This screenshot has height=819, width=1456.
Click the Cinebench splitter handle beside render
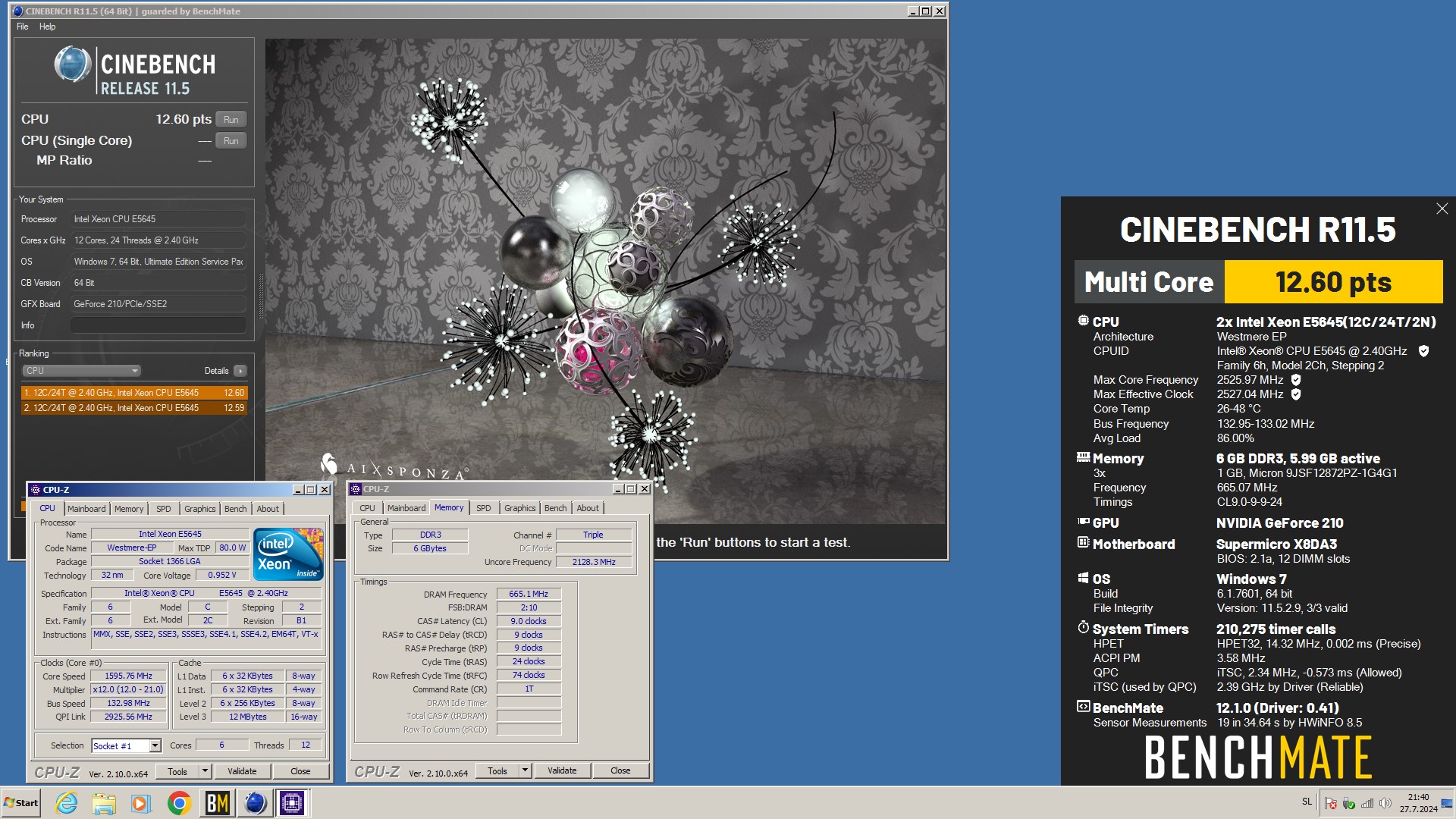[x=262, y=296]
